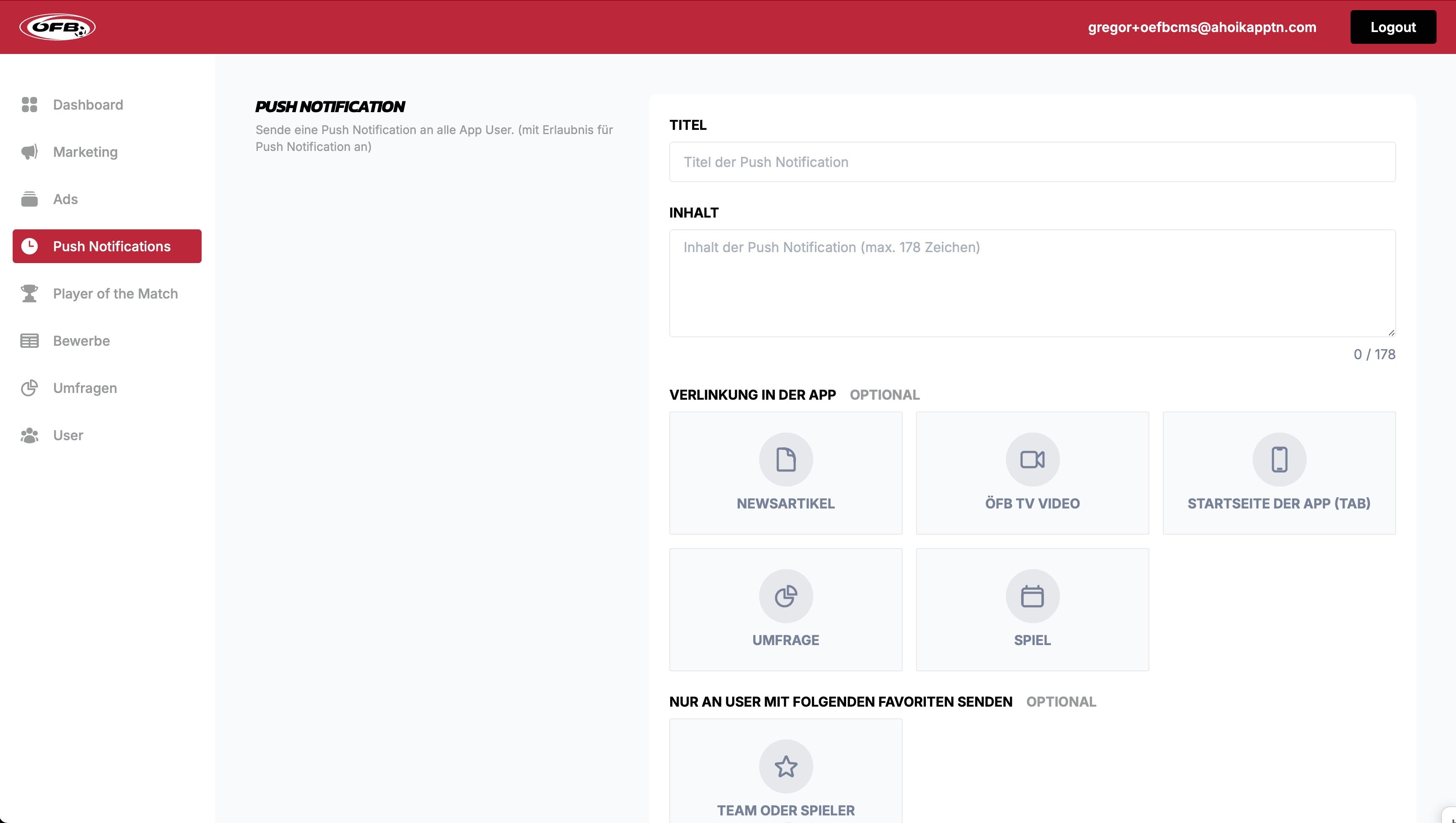The image size is (1456, 823).
Task: Select the ÖFB TV Video camera icon
Action: click(x=1032, y=459)
